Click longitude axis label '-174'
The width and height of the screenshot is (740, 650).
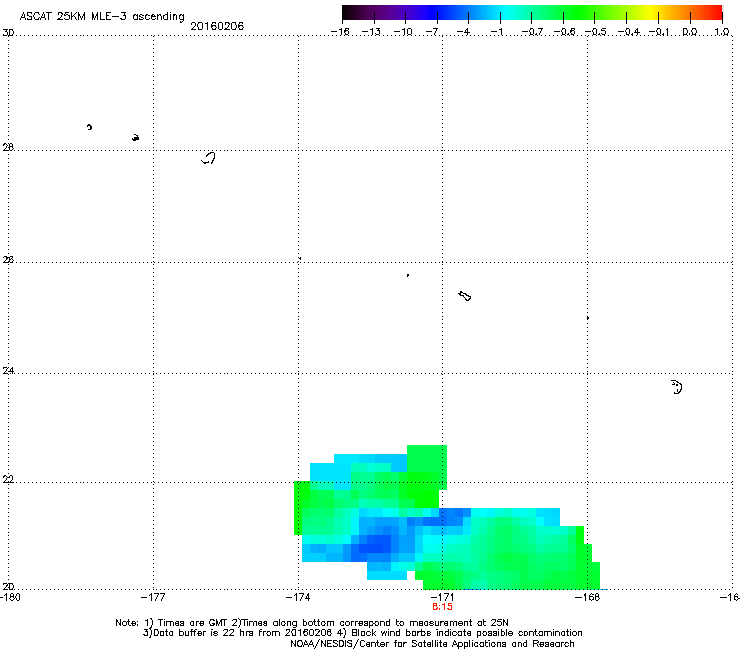point(298,598)
